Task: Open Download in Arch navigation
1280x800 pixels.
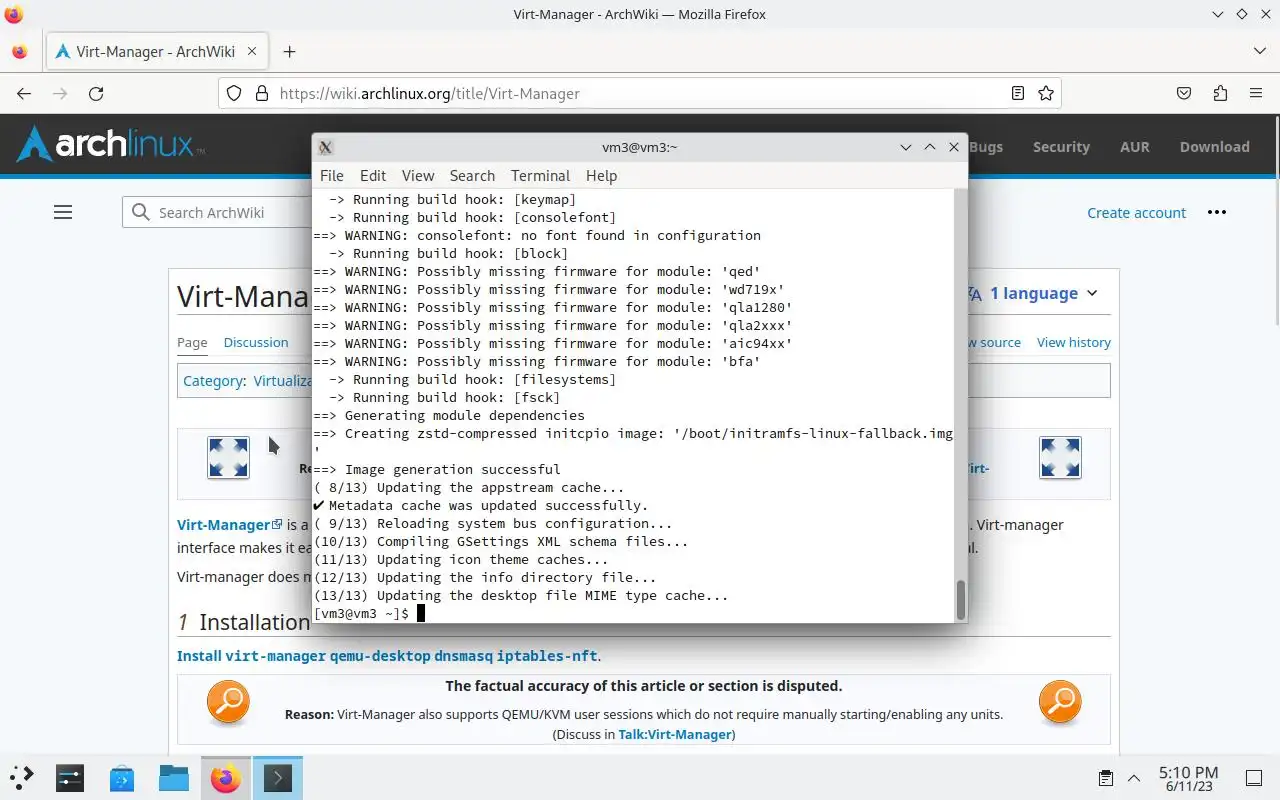Action: [1215, 146]
